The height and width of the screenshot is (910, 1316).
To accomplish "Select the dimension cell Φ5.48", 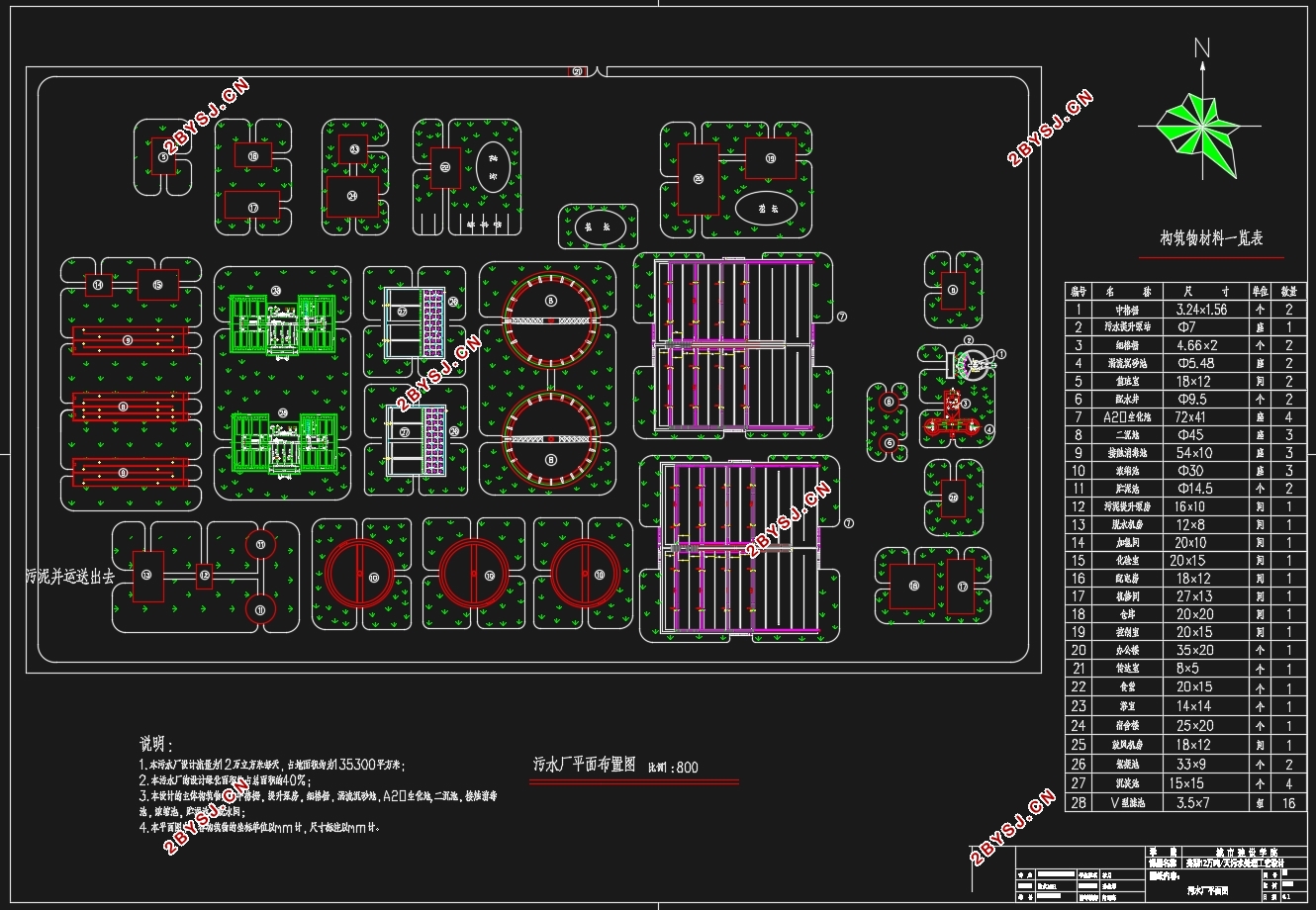I will [x=1195, y=363].
